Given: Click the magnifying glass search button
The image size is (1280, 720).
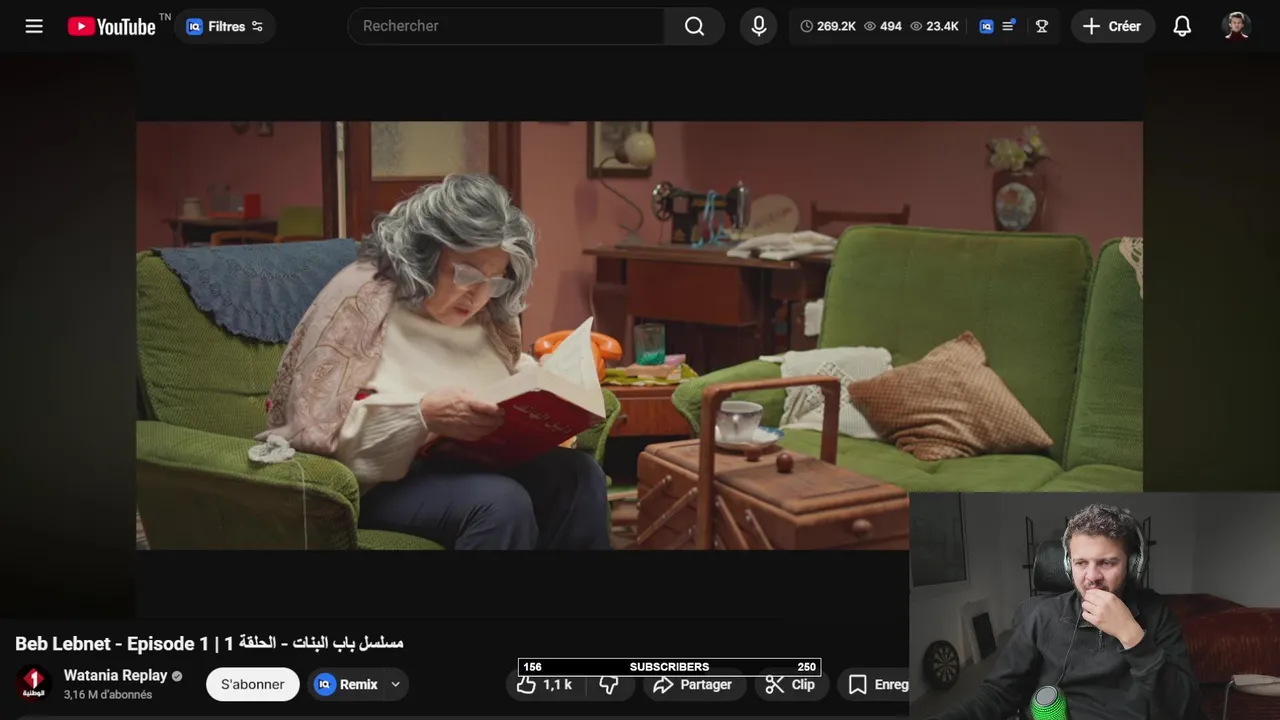Looking at the screenshot, I should click(694, 26).
